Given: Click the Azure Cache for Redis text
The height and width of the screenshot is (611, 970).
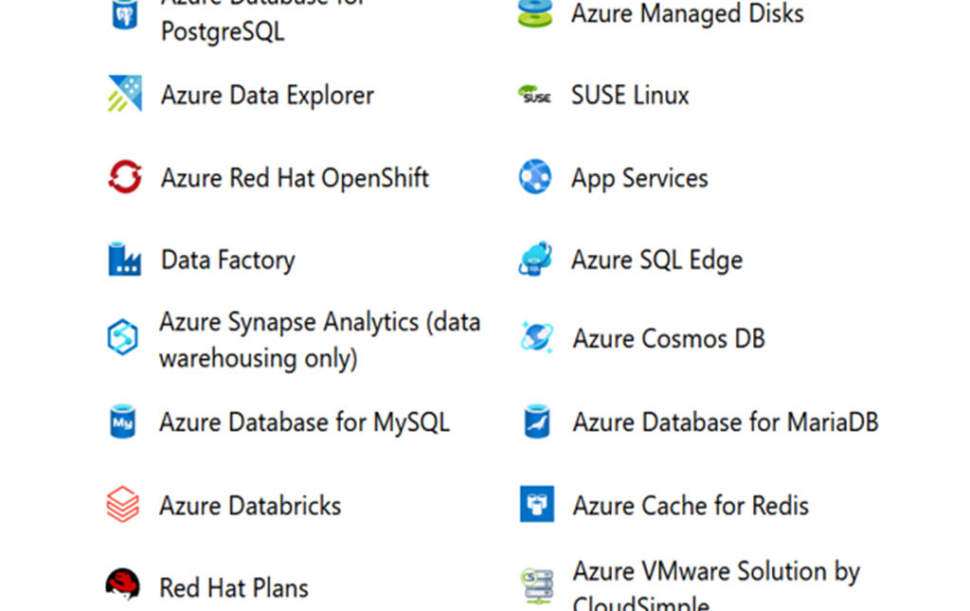Looking at the screenshot, I should coord(690,506).
